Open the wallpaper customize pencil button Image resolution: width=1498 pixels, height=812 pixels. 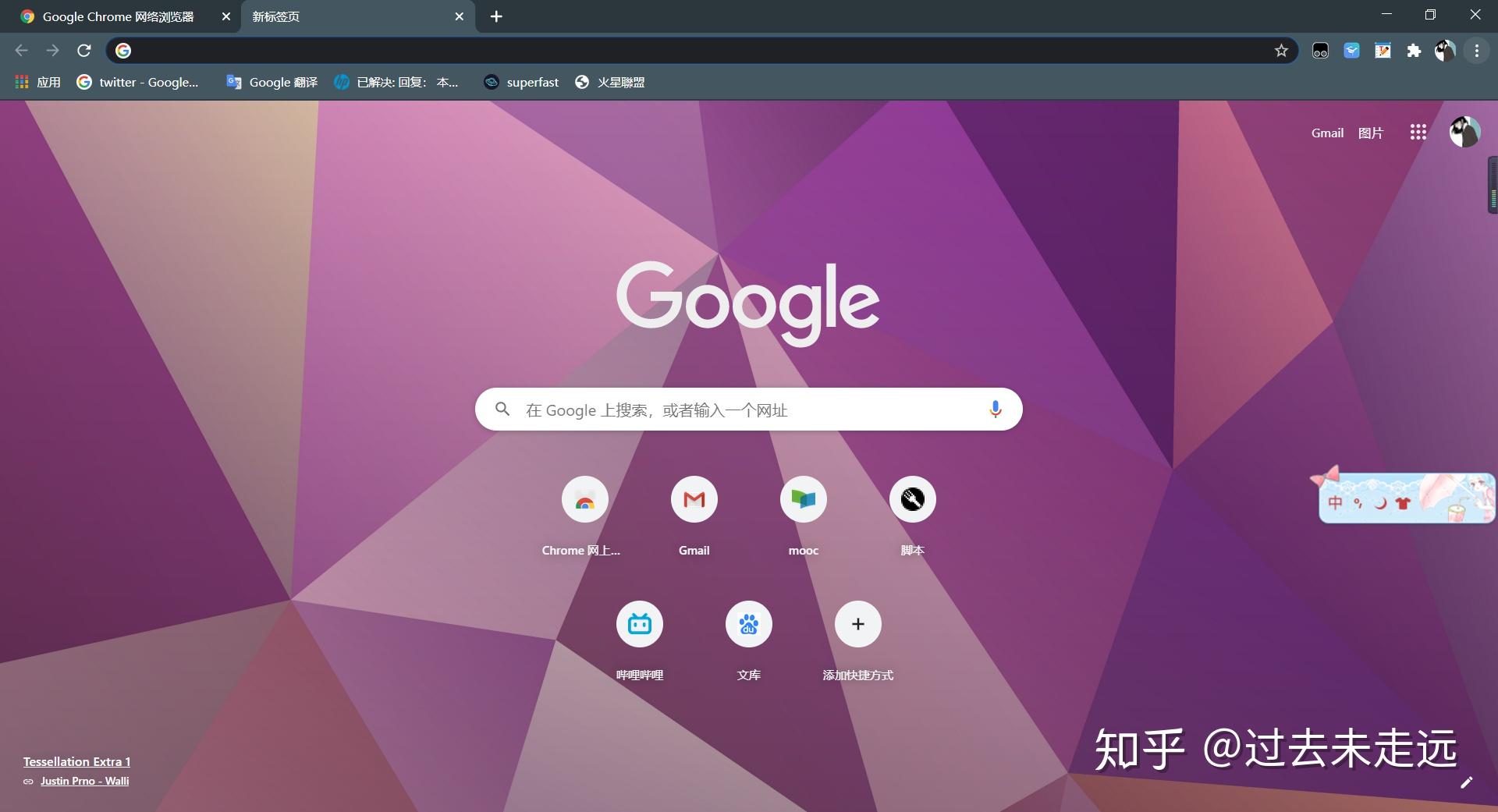pyautogui.click(x=1468, y=784)
